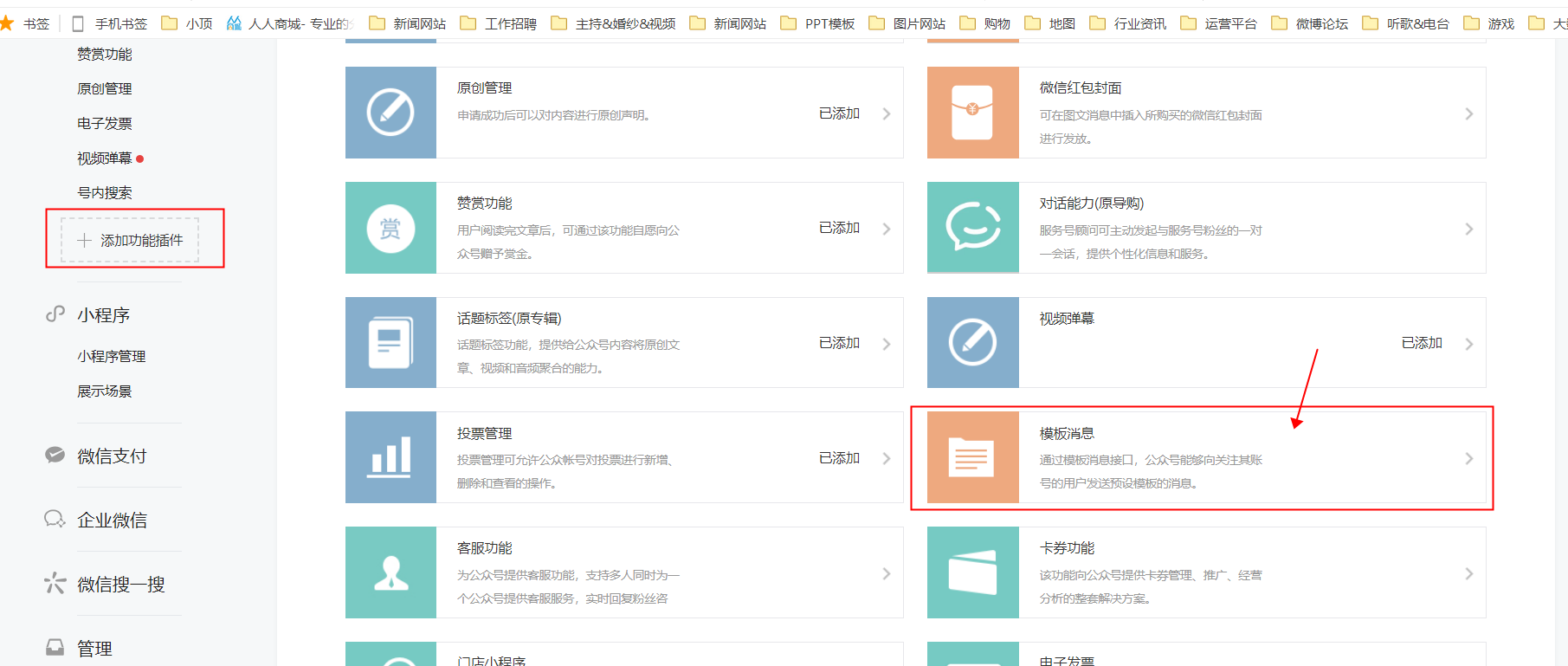Image resolution: width=1568 pixels, height=666 pixels.
Task: Open the 工作招聘 bookmark folder
Action: tap(499, 23)
